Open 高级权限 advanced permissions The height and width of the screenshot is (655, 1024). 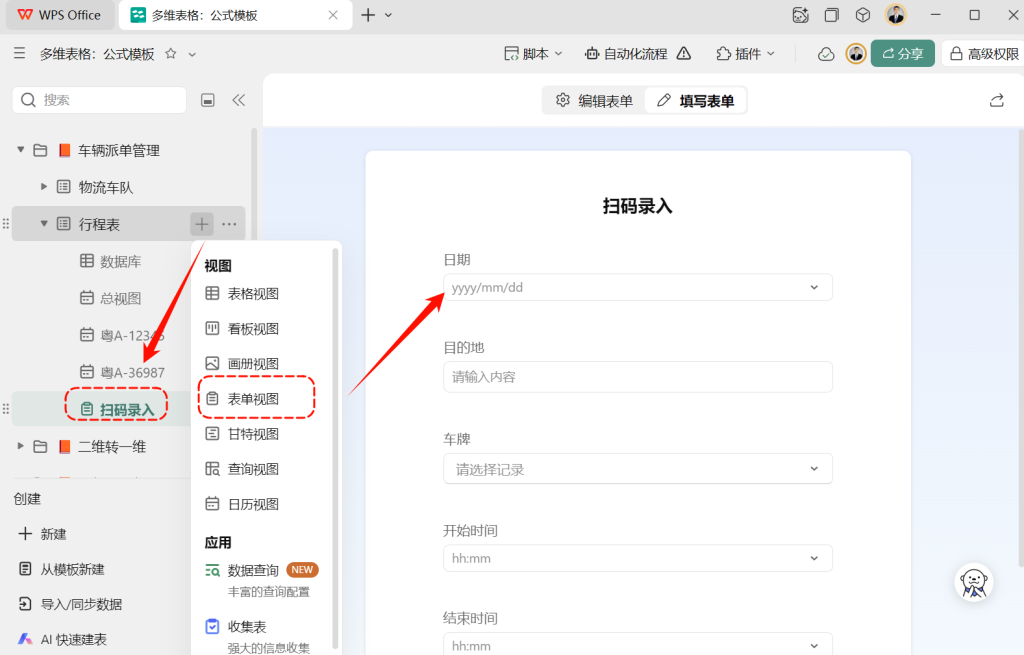tap(983, 54)
